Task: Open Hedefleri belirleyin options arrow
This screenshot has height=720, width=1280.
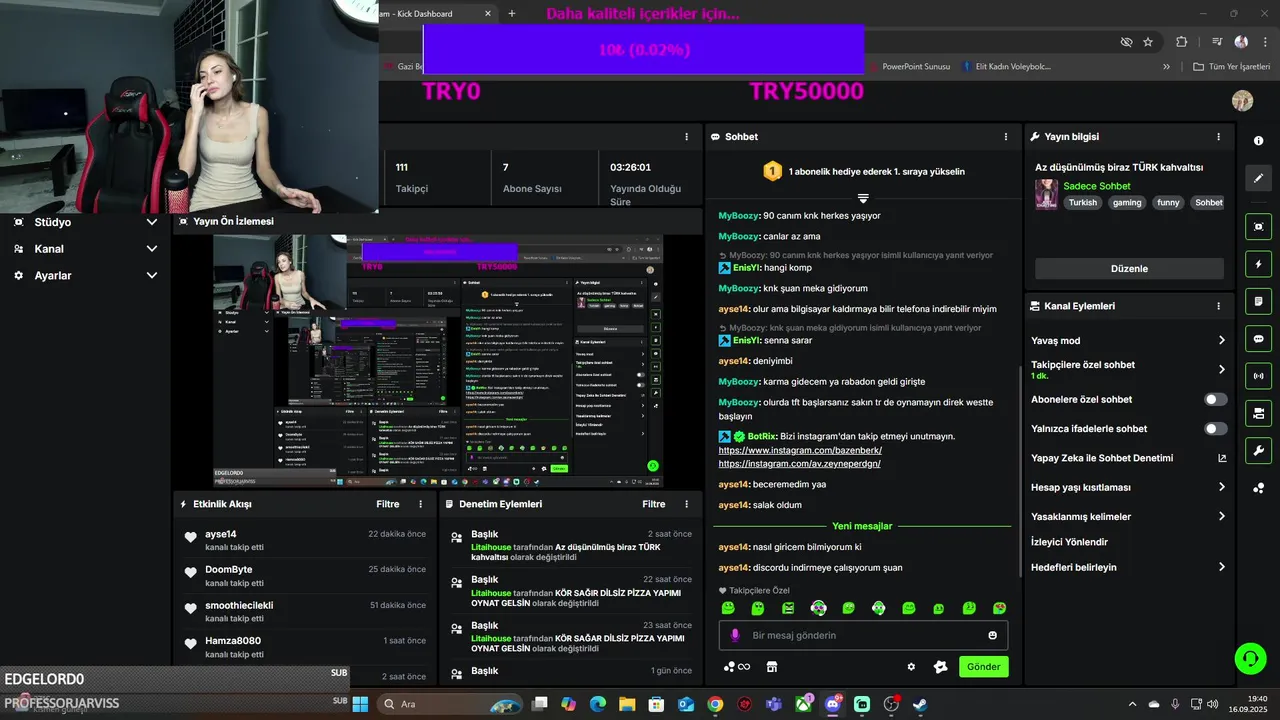Action: [x=1221, y=567]
